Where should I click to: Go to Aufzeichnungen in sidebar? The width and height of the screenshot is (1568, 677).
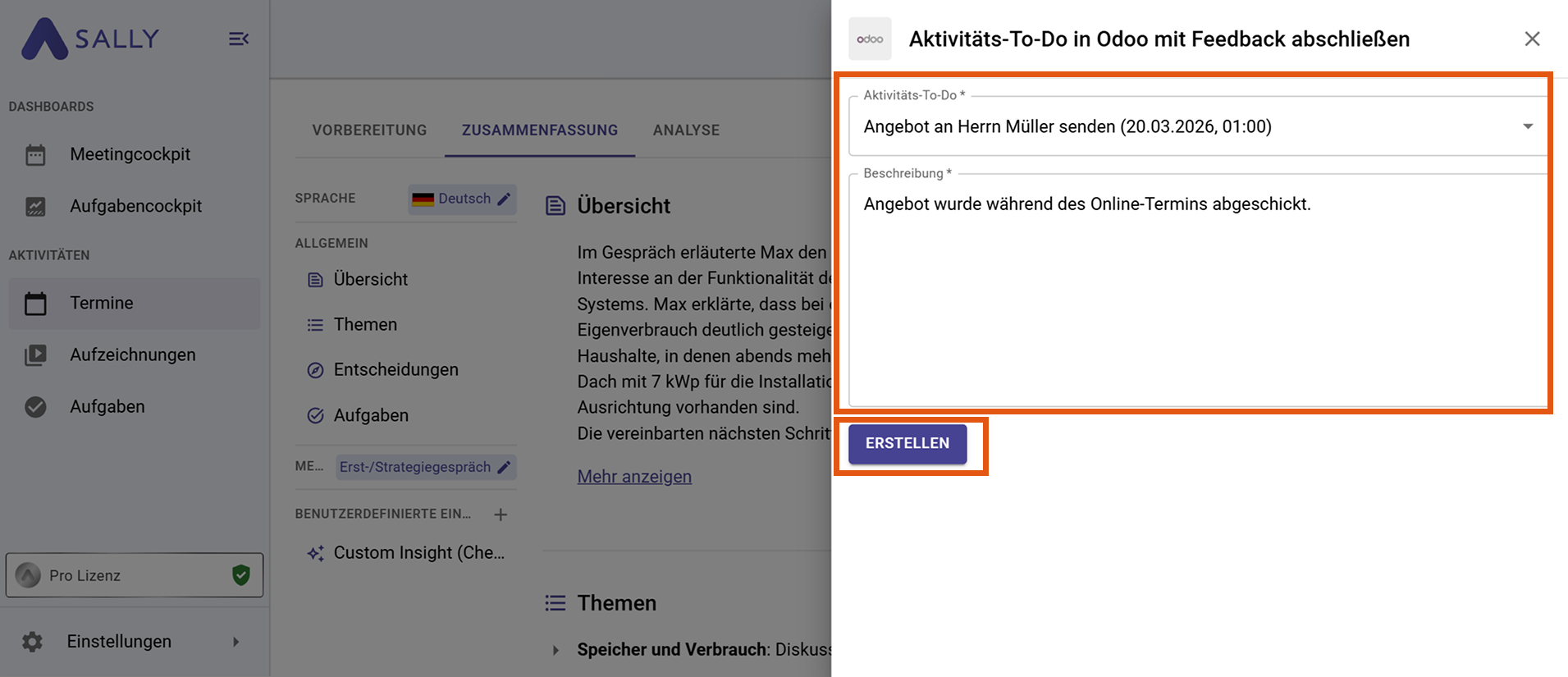click(132, 355)
